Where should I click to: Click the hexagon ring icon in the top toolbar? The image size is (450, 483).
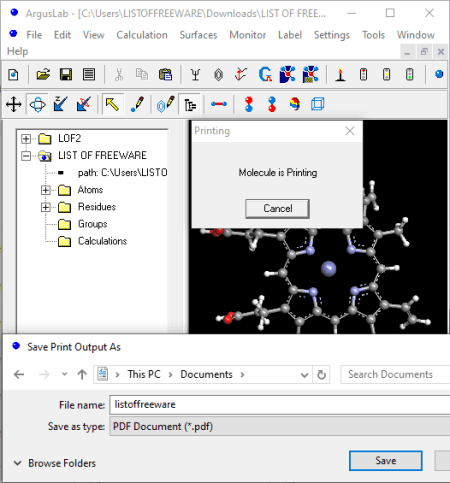tap(218, 74)
